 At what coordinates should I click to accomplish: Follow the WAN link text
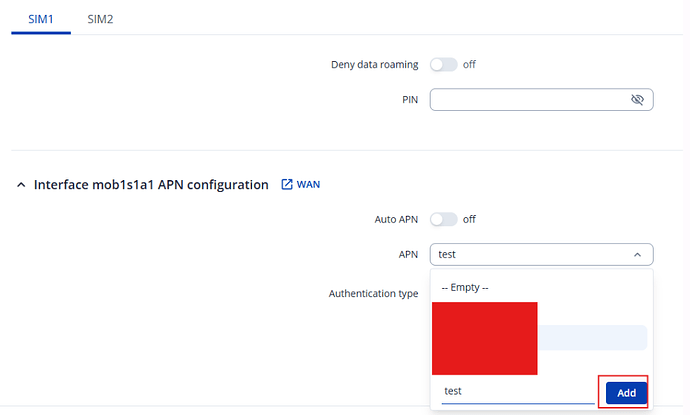tap(308, 185)
